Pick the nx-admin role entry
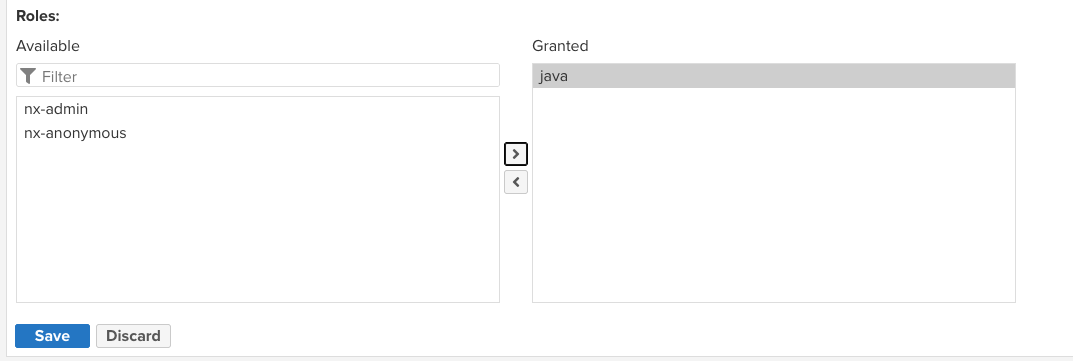 (x=258, y=109)
